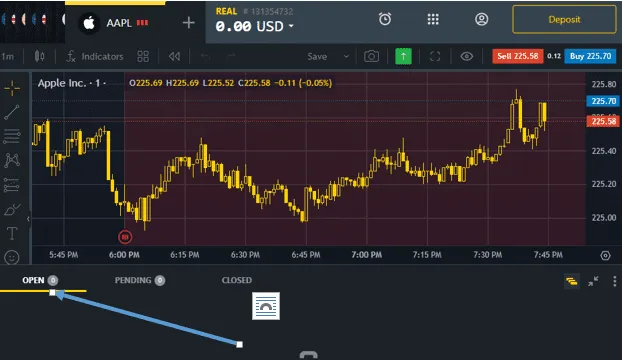Click the 225.58 red price label

603,121
